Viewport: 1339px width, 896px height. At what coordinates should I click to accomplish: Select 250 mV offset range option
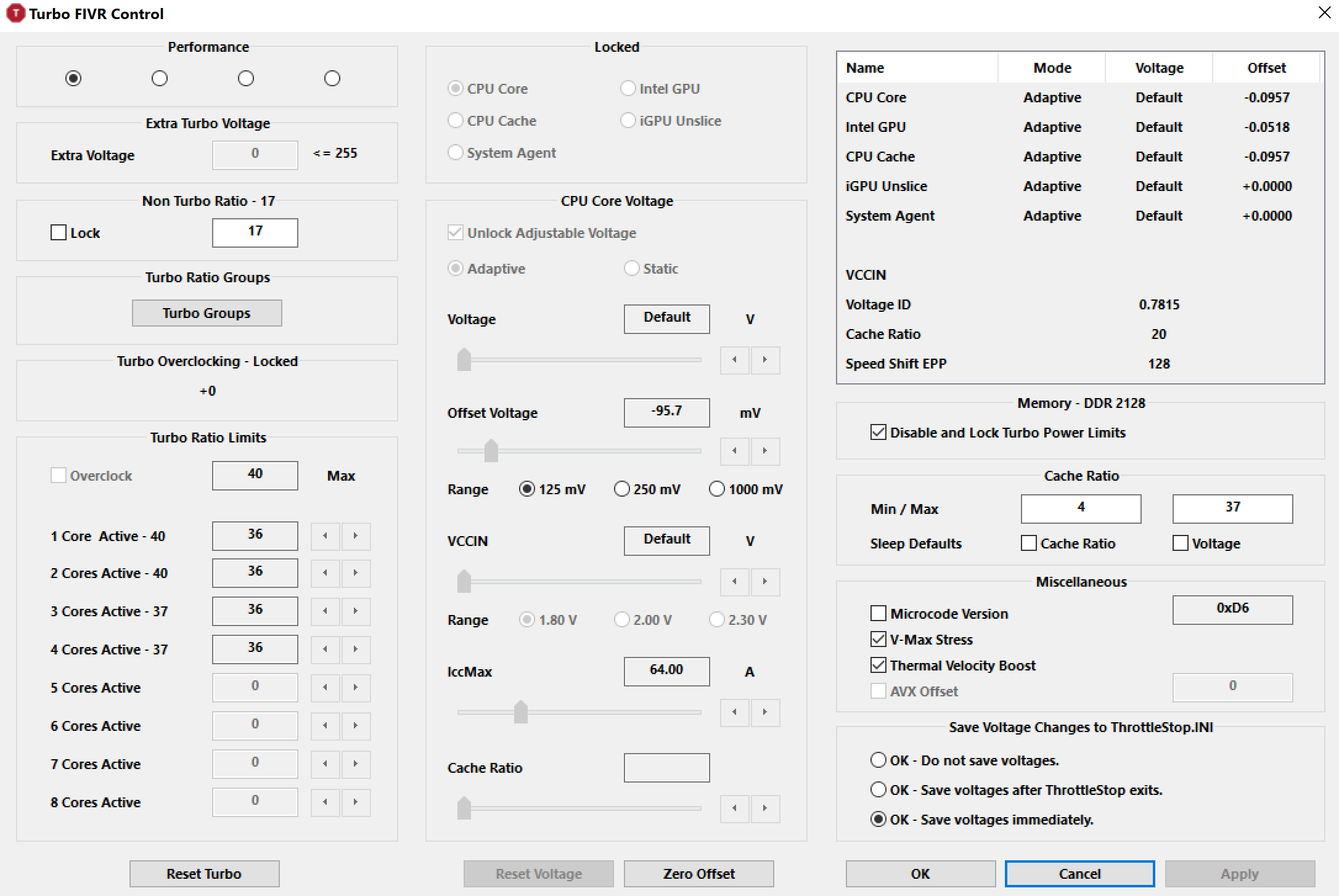point(621,489)
